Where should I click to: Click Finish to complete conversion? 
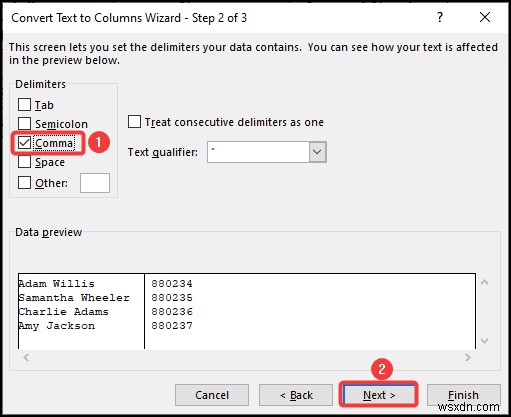463,395
